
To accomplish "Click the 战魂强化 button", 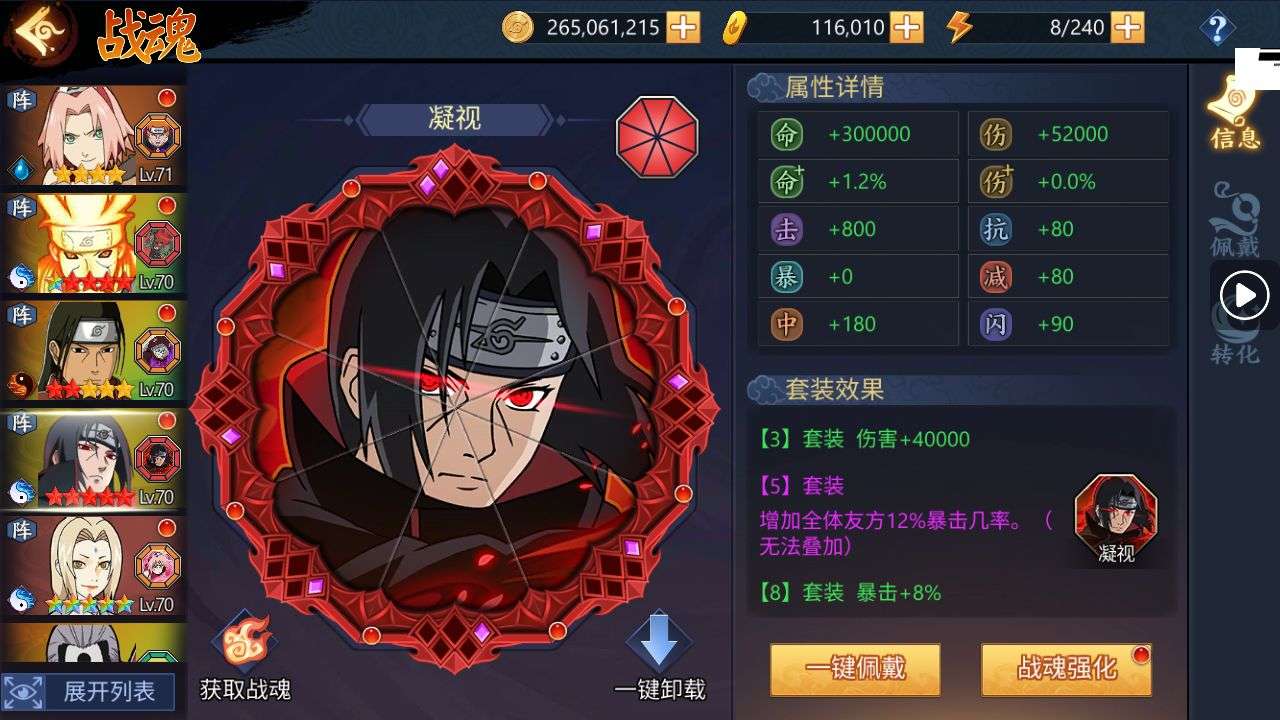I will point(1067,669).
